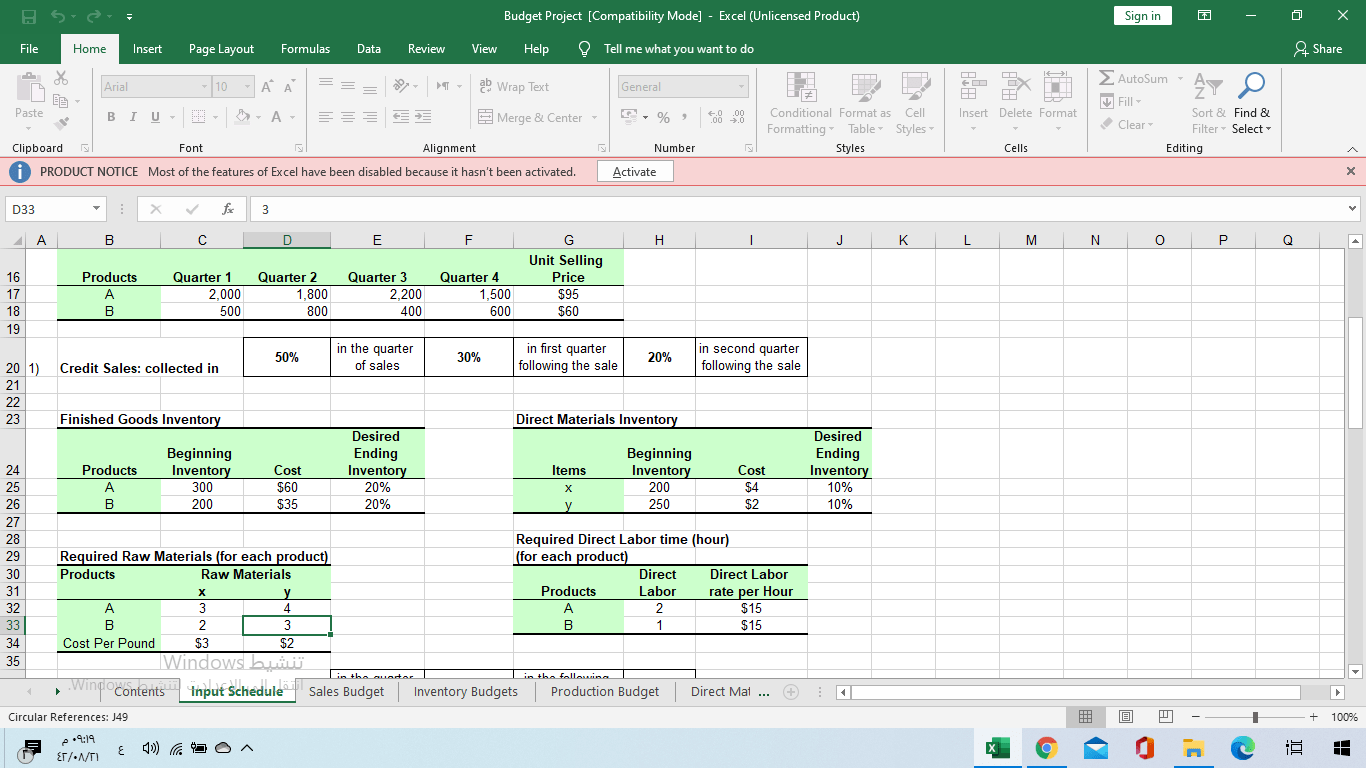The width and height of the screenshot is (1366, 768).
Task: Toggle center horizontal alignment
Action: tap(348, 117)
